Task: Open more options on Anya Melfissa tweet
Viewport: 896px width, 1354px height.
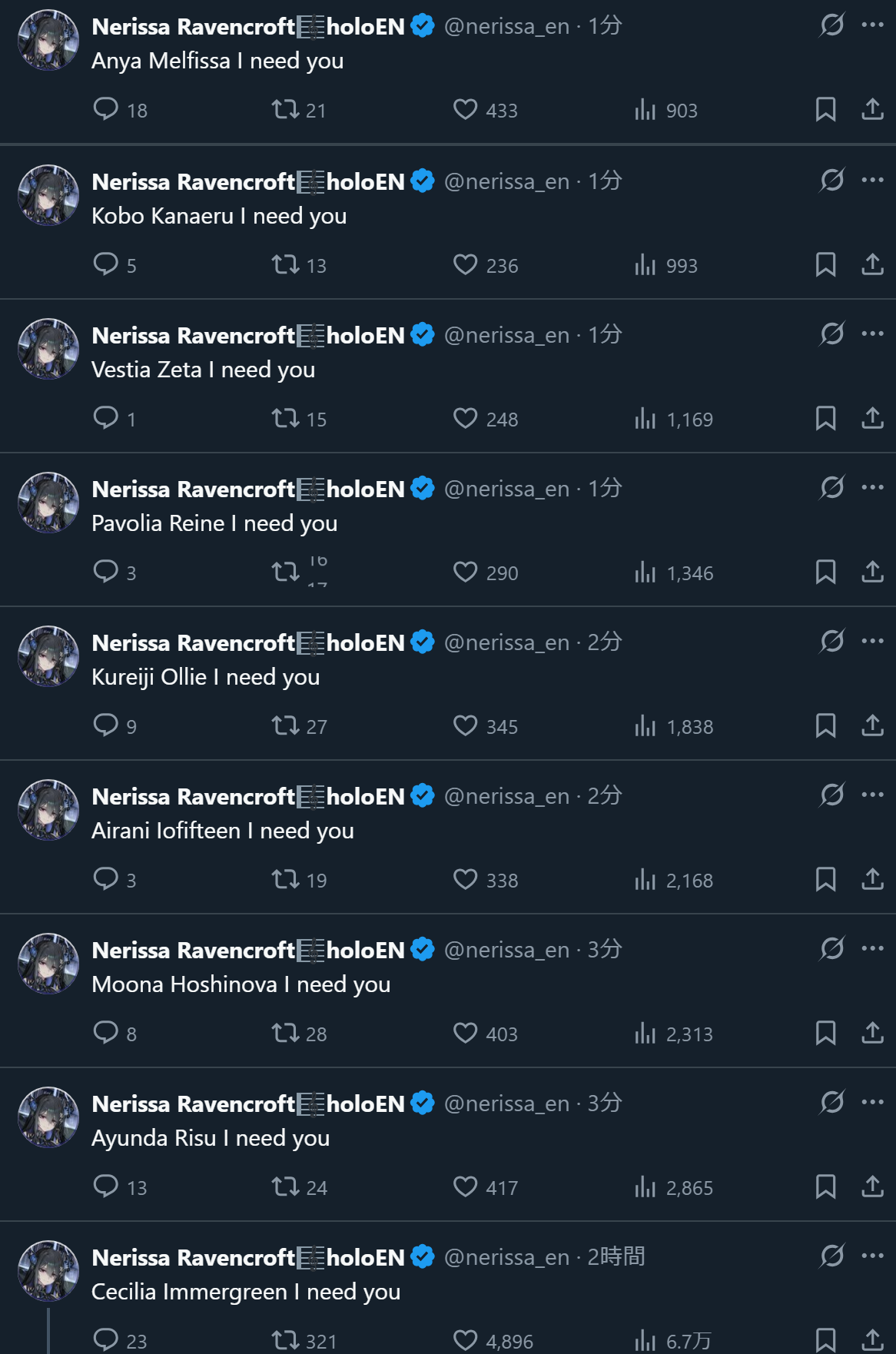Action: coord(872,25)
